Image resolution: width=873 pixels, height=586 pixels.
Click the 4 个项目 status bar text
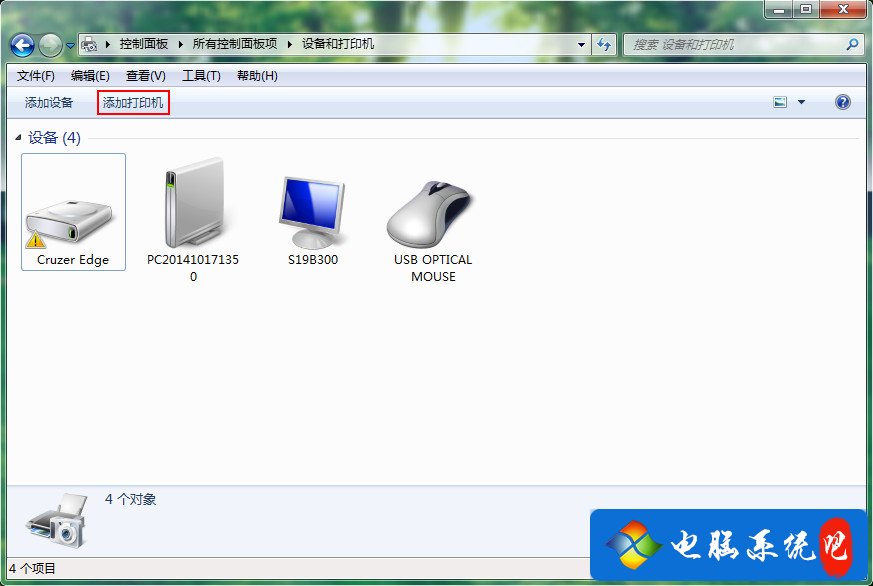point(33,569)
